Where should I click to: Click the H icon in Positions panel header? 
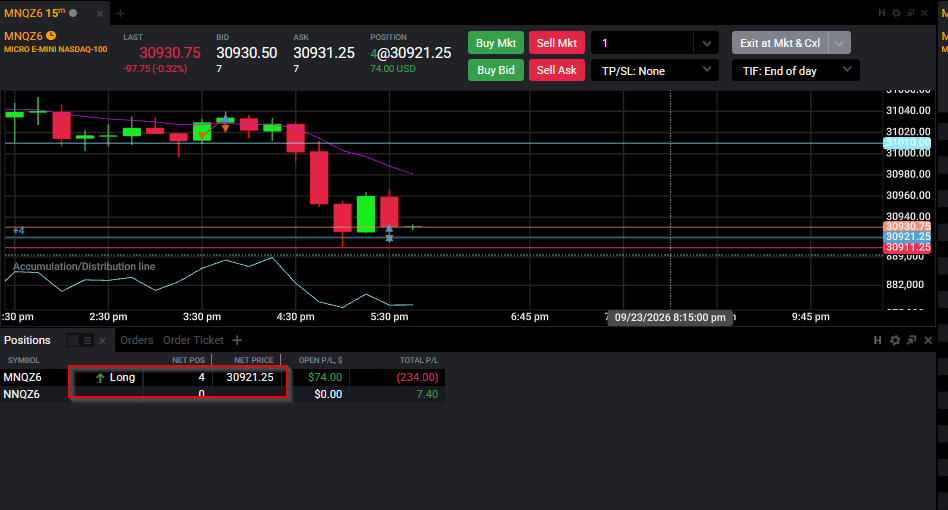[x=877, y=340]
